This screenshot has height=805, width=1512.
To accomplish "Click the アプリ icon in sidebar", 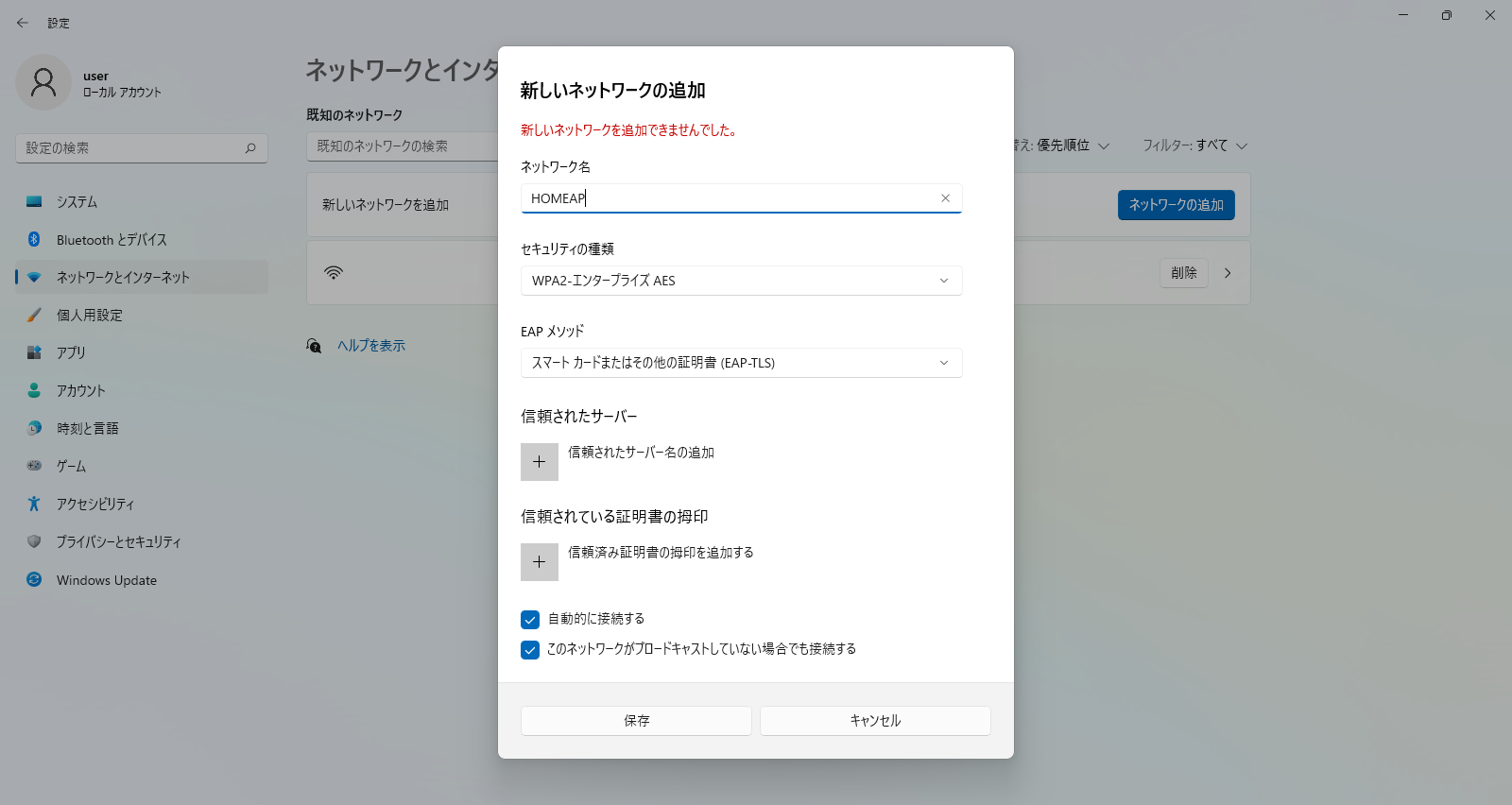I will point(34,352).
